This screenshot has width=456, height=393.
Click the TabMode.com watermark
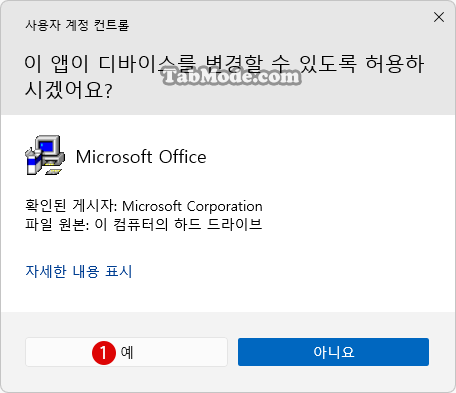click(x=231, y=76)
